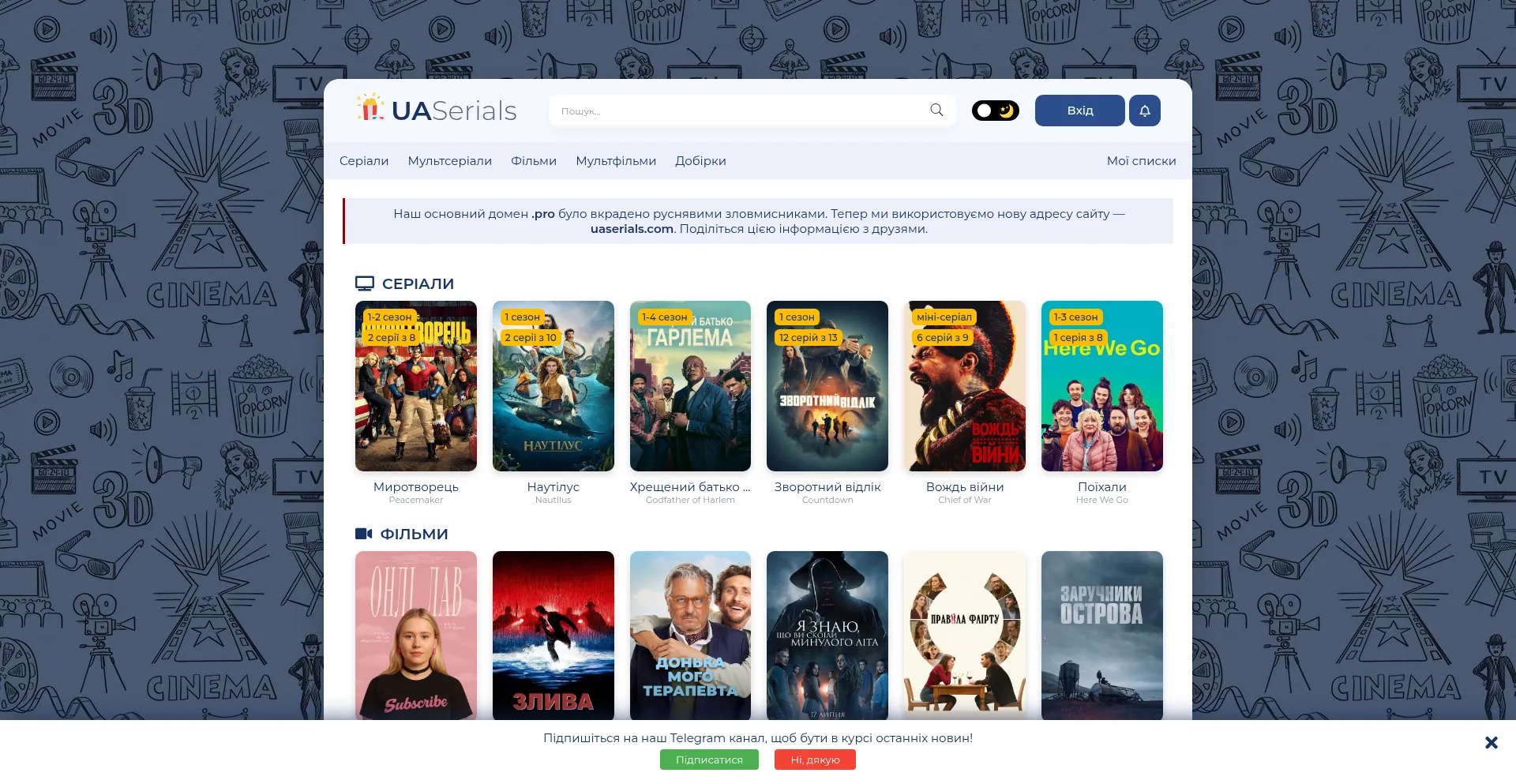Dismiss the Telegram banner with the X
1516x784 pixels.
1491,742
